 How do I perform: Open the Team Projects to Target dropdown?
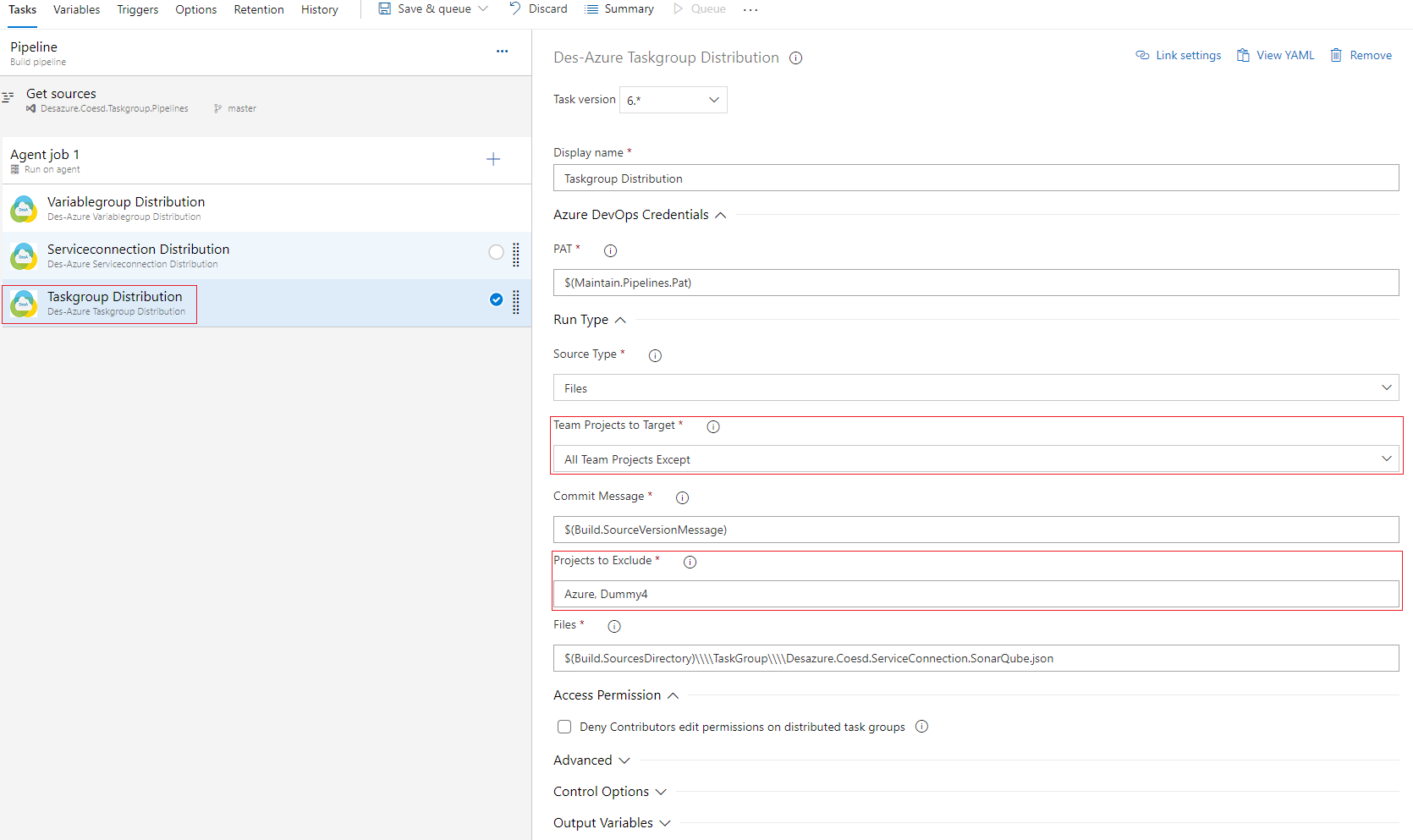click(x=976, y=458)
